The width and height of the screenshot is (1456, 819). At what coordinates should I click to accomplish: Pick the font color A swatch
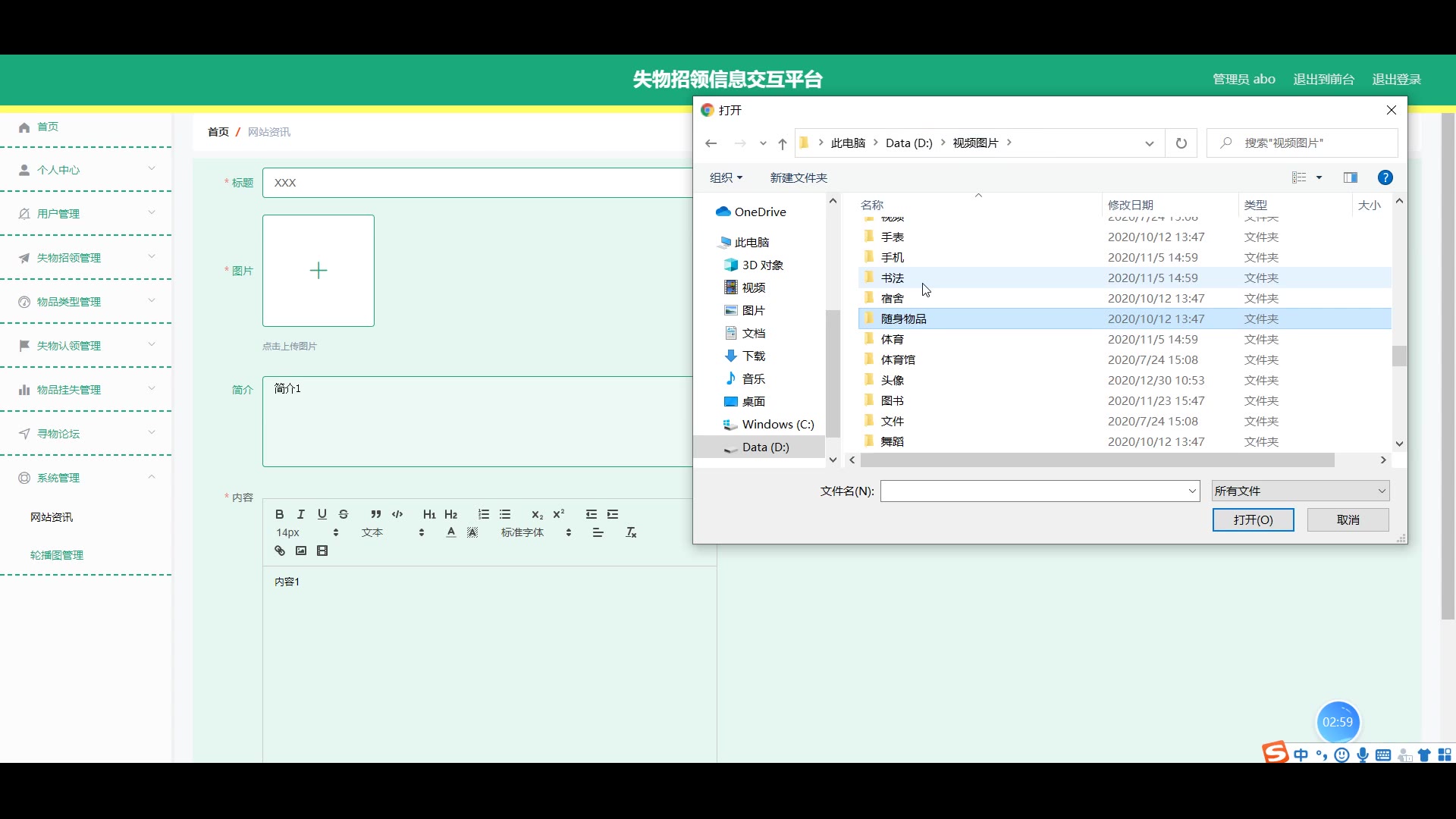(x=451, y=532)
